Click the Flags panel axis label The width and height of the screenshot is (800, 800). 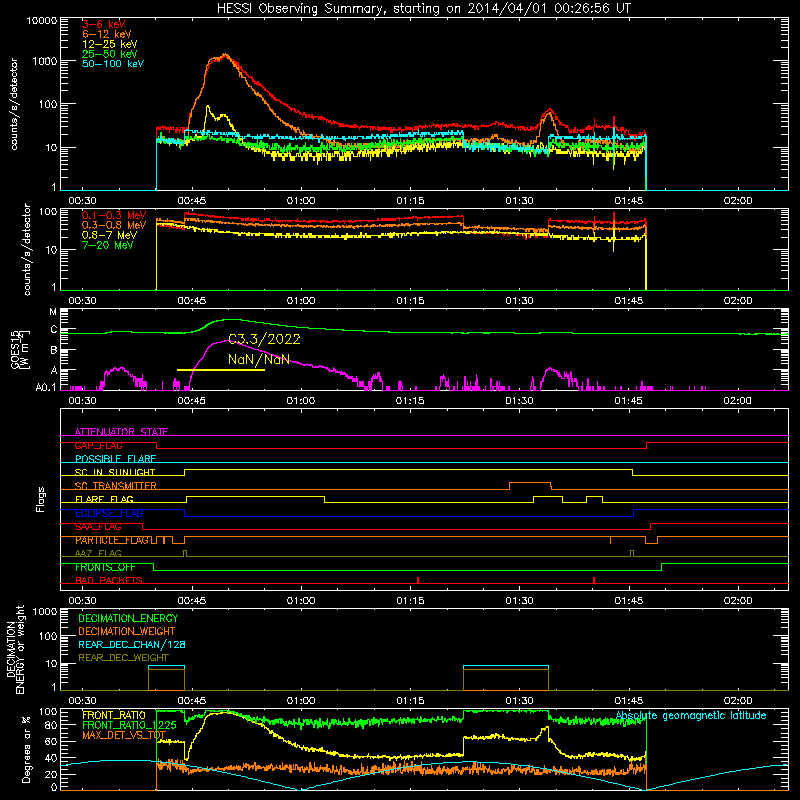pos(41,499)
